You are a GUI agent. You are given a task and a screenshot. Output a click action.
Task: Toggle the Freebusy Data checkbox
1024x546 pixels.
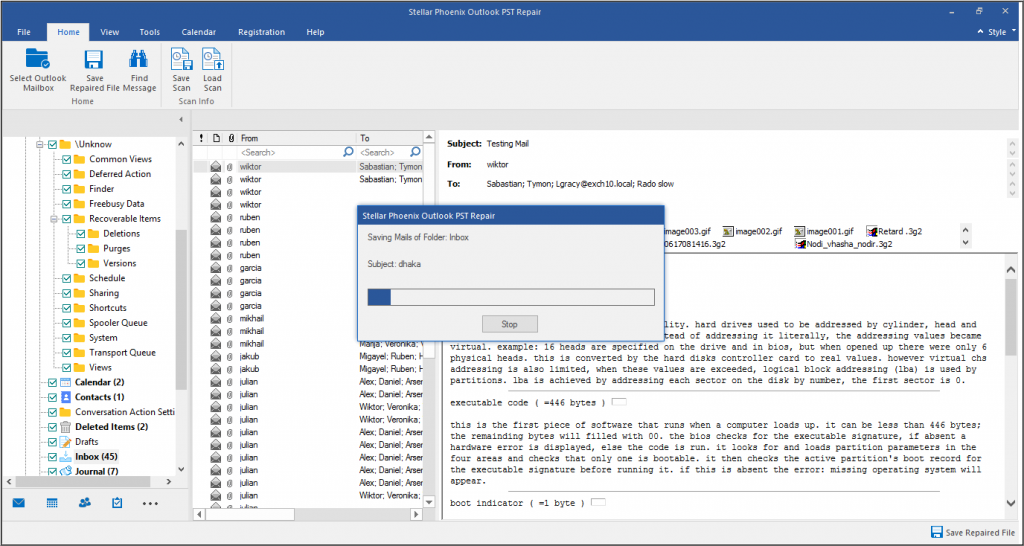point(67,204)
